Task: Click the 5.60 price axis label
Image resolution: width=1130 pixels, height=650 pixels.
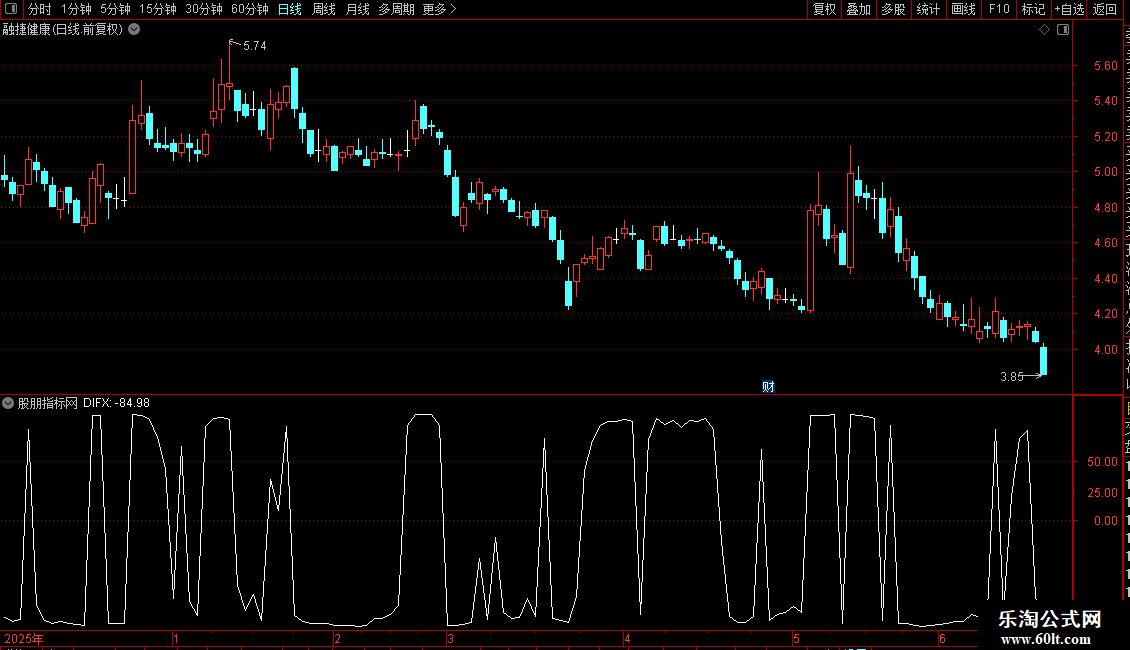Action: 1105,66
